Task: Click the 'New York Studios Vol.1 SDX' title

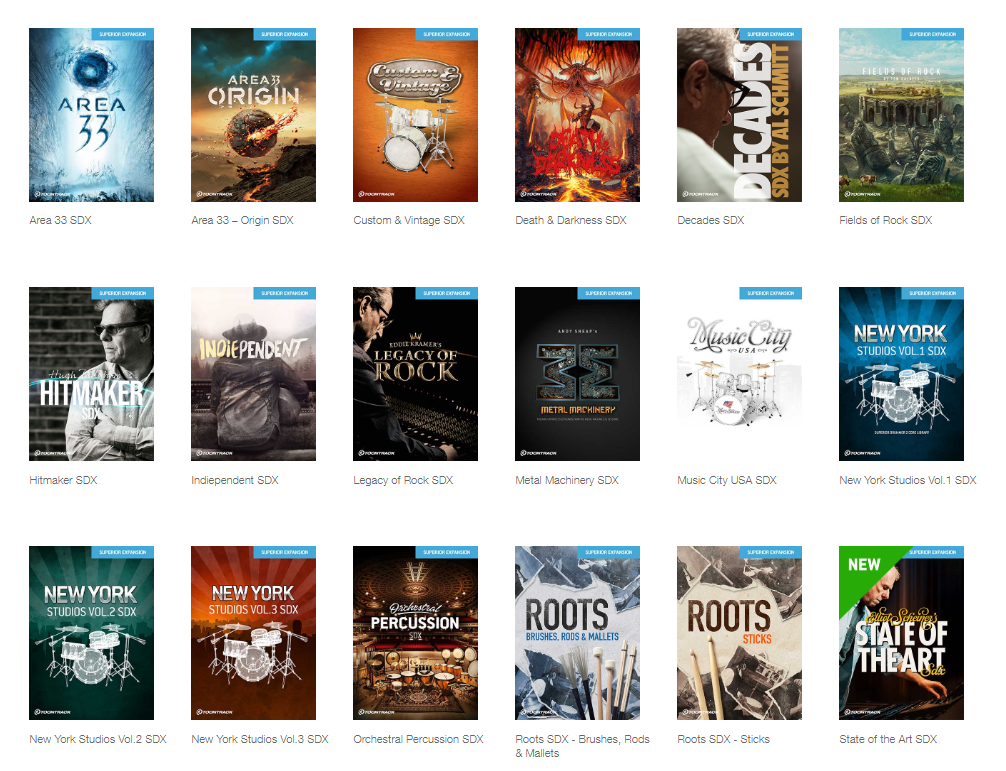Action: click(x=908, y=480)
